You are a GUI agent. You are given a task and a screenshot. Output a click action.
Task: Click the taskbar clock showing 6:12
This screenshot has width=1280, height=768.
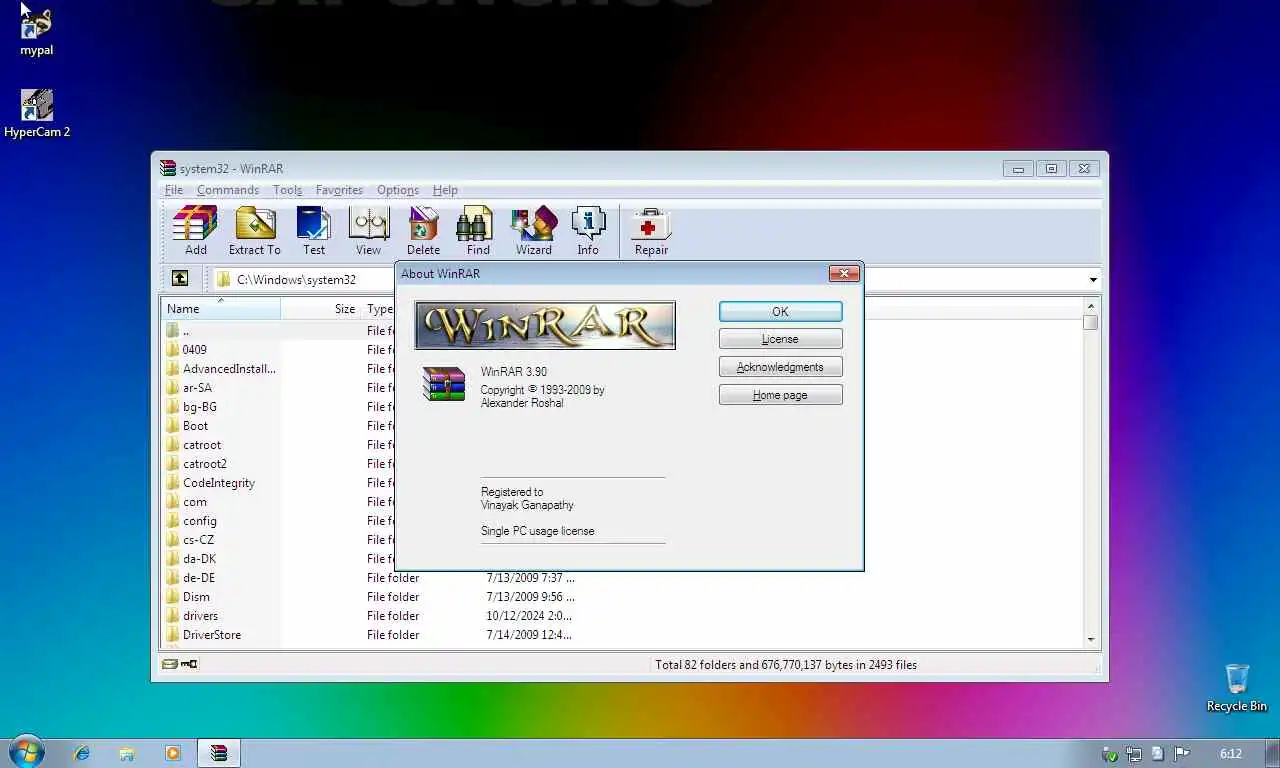tap(1231, 754)
